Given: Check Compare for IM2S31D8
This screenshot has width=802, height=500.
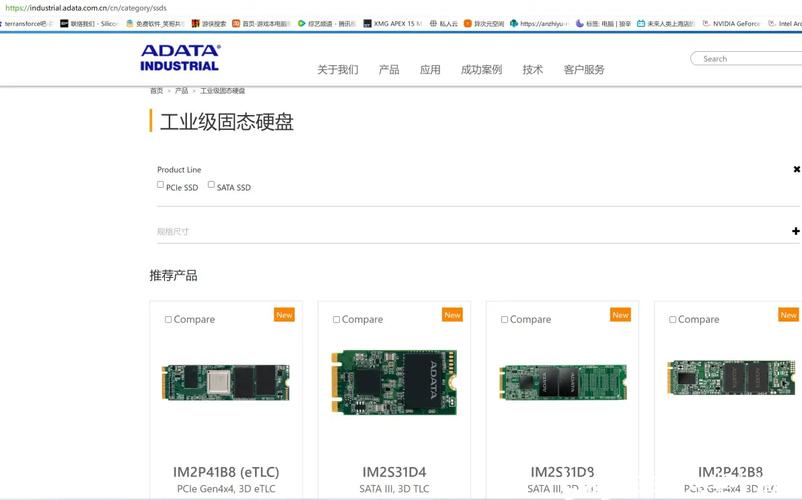Looking at the screenshot, I should [504, 320].
